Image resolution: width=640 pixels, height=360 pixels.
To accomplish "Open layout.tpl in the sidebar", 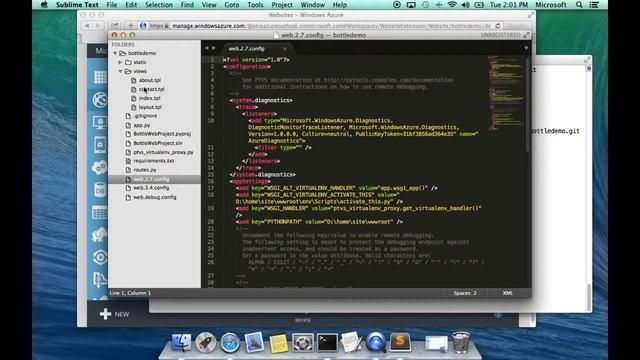I will [150, 107].
